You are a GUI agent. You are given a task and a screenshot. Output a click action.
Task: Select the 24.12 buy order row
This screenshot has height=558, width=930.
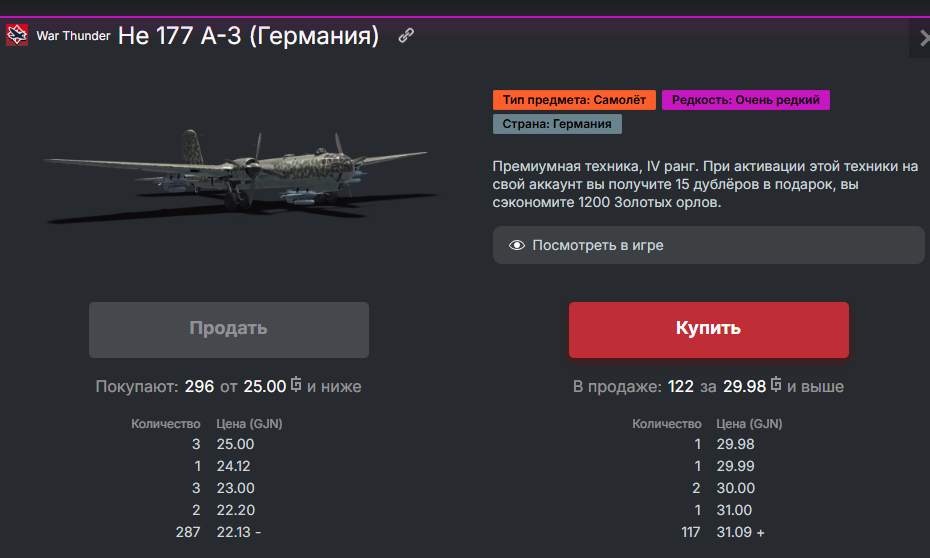207,466
